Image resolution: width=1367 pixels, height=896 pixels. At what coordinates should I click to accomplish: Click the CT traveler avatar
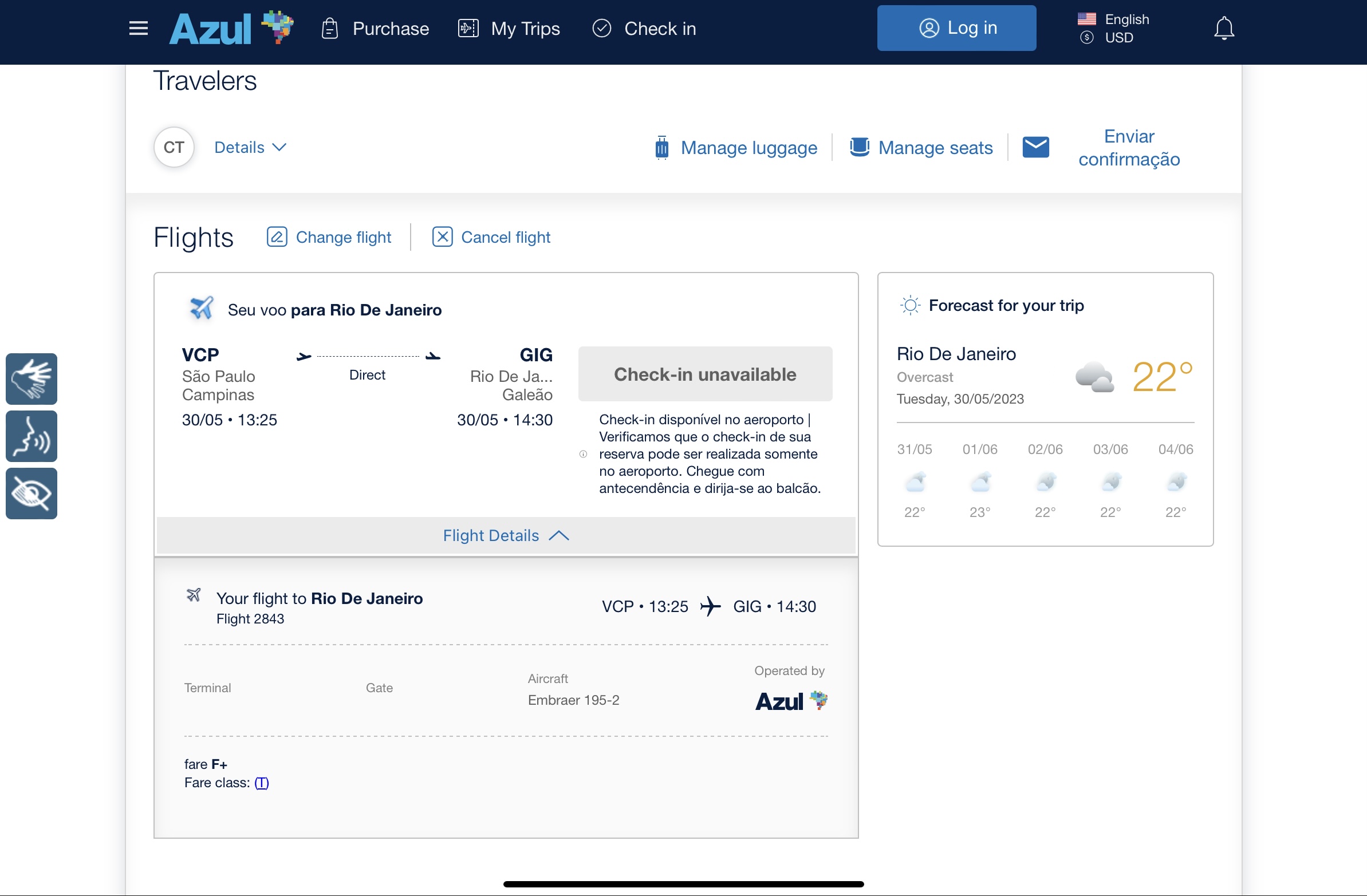click(x=174, y=147)
